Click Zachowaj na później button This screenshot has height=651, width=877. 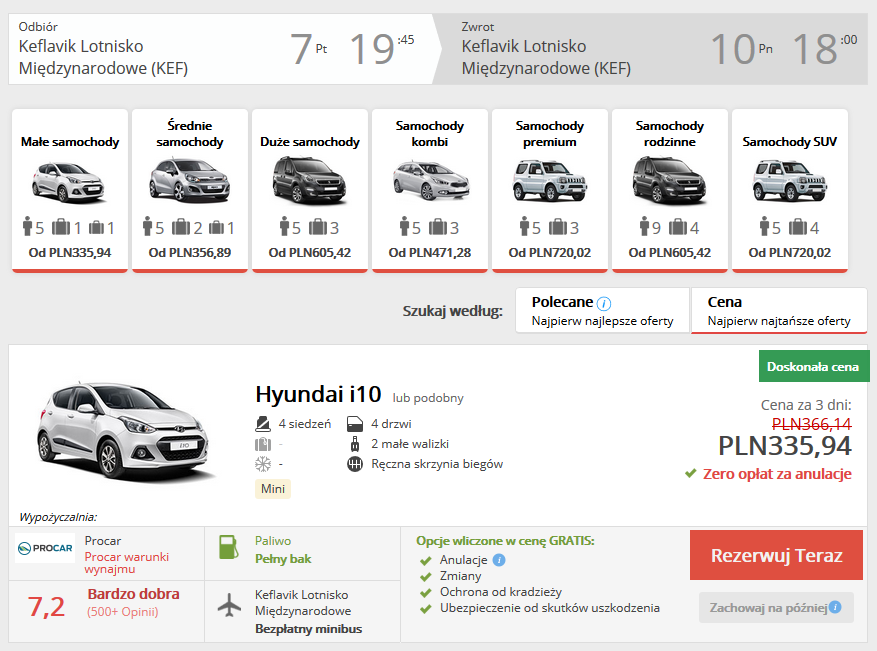(776, 607)
